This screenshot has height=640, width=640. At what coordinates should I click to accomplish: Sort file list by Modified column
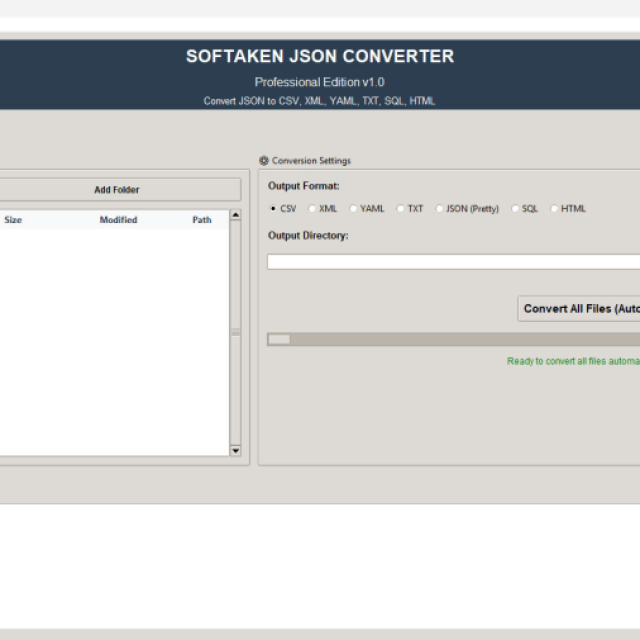click(x=118, y=220)
